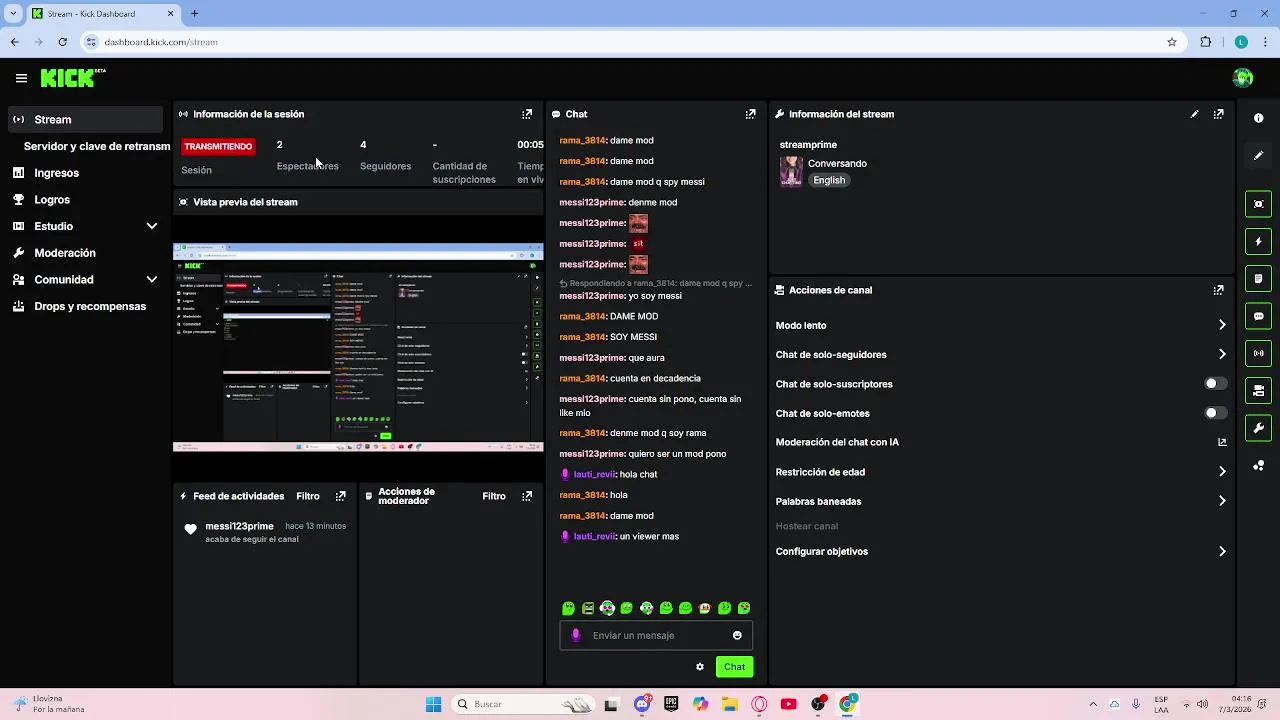The width and height of the screenshot is (1280, 720).
Task: Click the English language tag
Action: pyautogui.click(x=829, y=180)
